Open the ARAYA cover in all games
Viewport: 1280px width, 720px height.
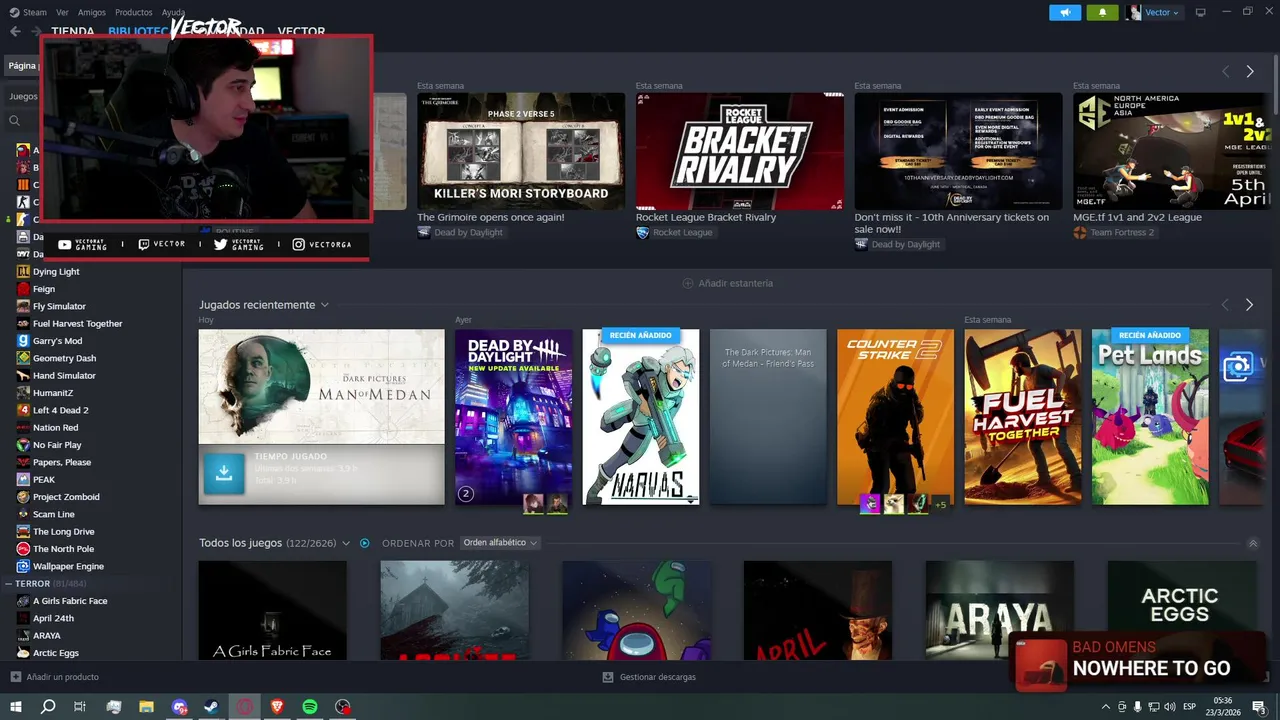pos(1000,610)
